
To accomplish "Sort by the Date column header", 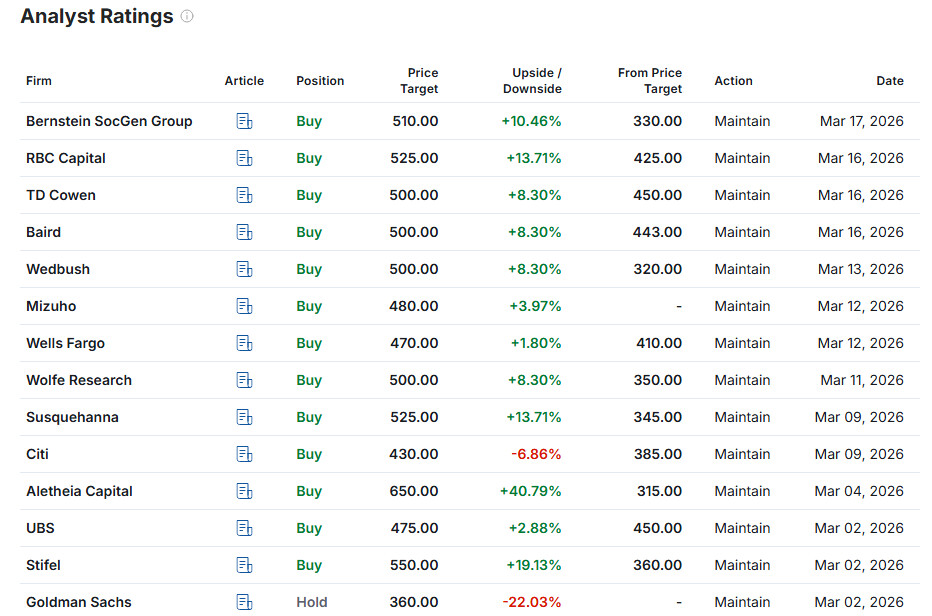I will 889,81.
